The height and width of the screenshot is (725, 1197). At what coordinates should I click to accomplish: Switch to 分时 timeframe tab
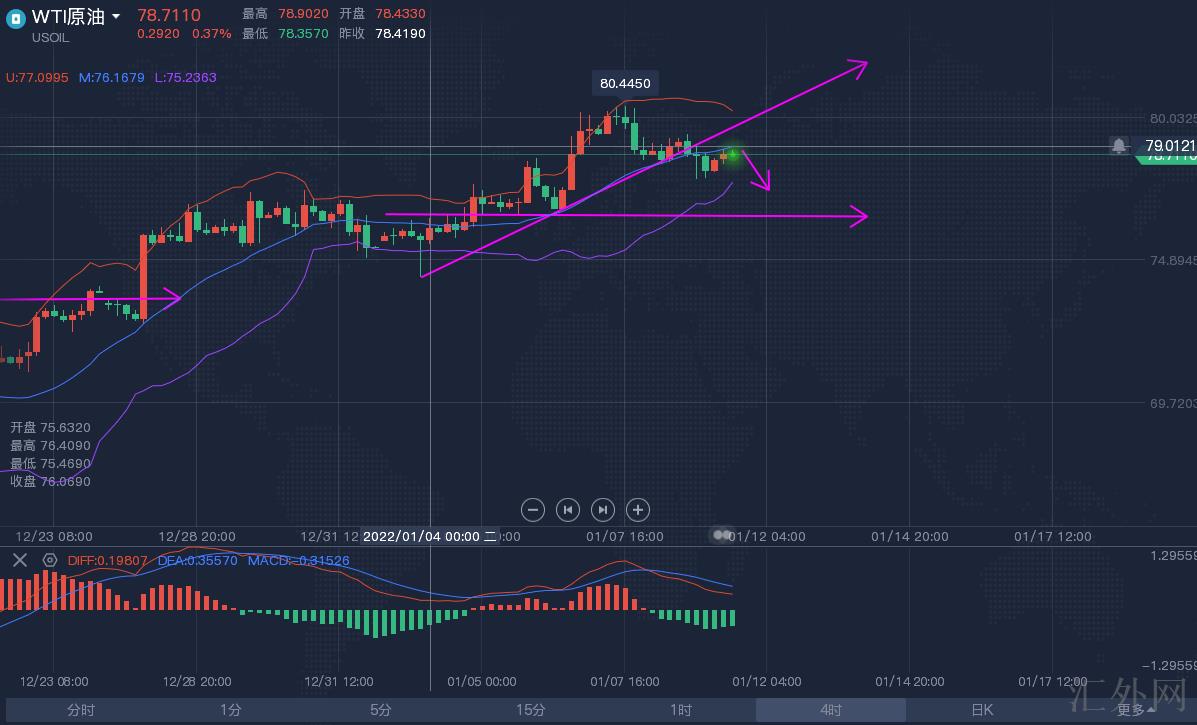coord(81,710)
